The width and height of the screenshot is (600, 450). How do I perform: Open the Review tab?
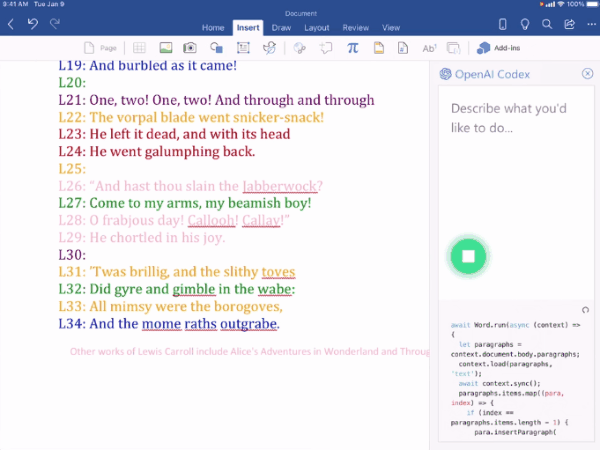[355, 28]
